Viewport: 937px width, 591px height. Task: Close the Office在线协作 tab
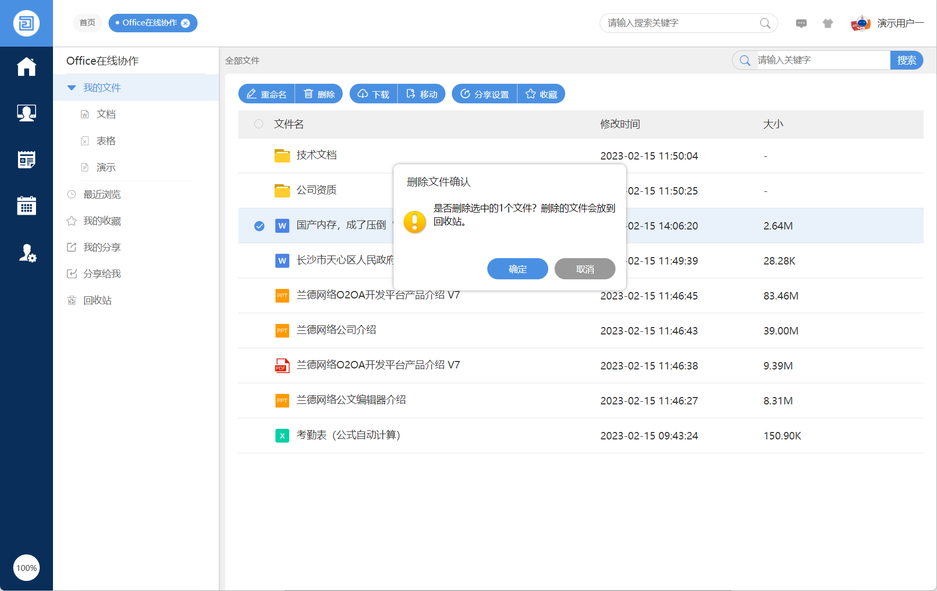tap(186, 23)
